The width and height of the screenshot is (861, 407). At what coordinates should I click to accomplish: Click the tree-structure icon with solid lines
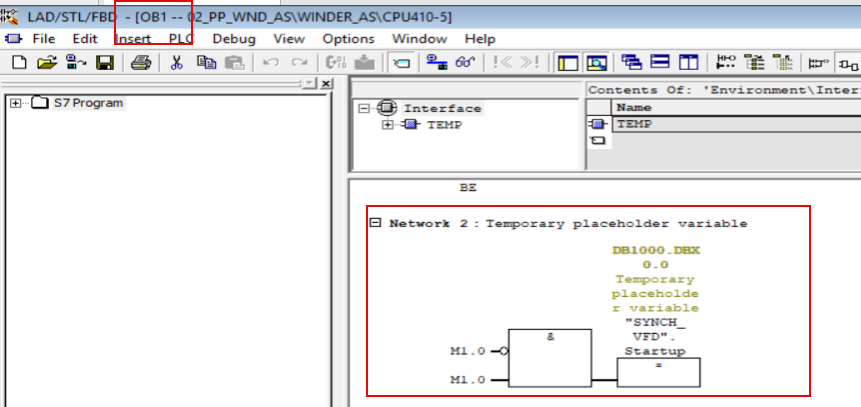tap(755, 63)
